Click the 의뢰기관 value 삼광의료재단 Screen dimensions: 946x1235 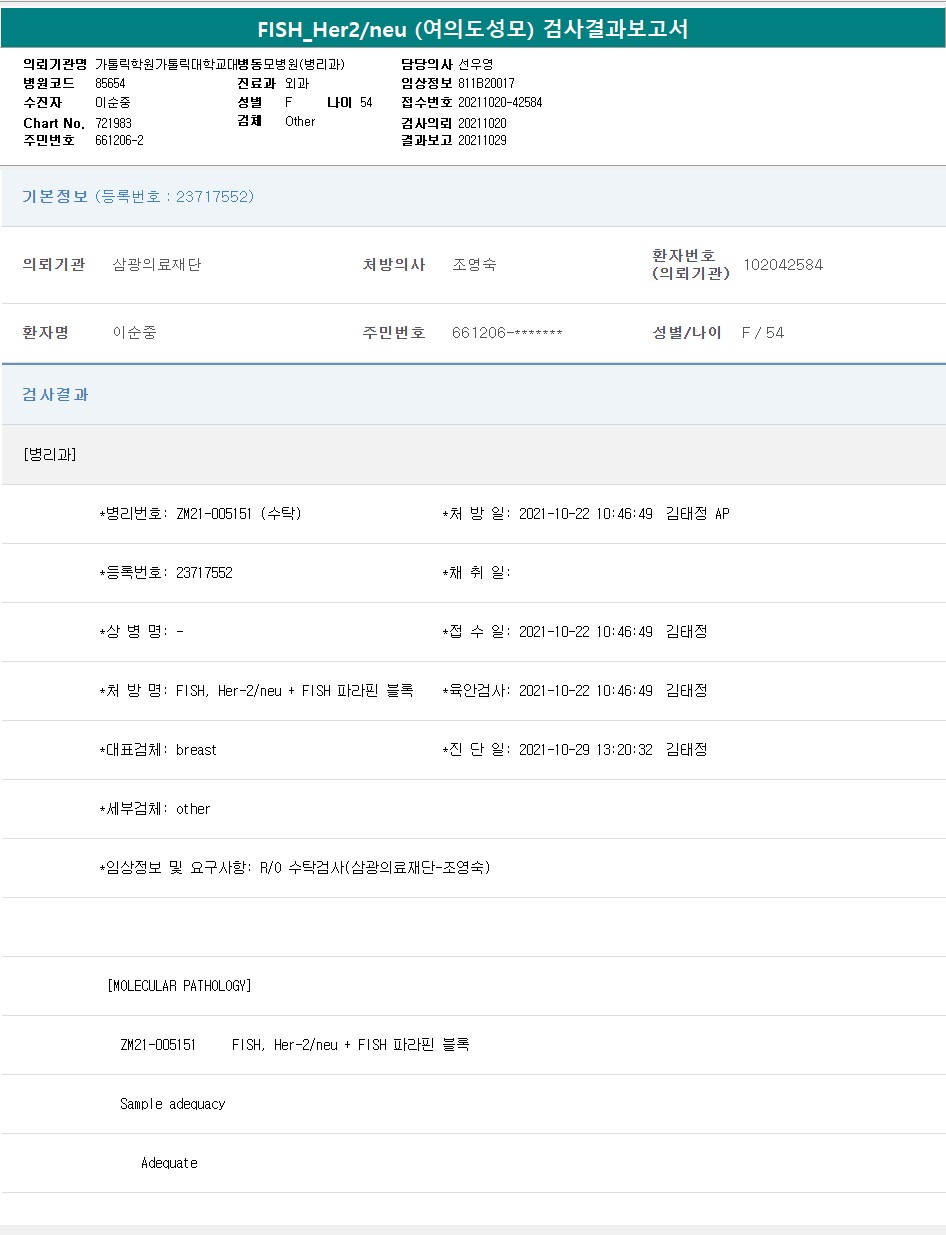pos(157,265)
